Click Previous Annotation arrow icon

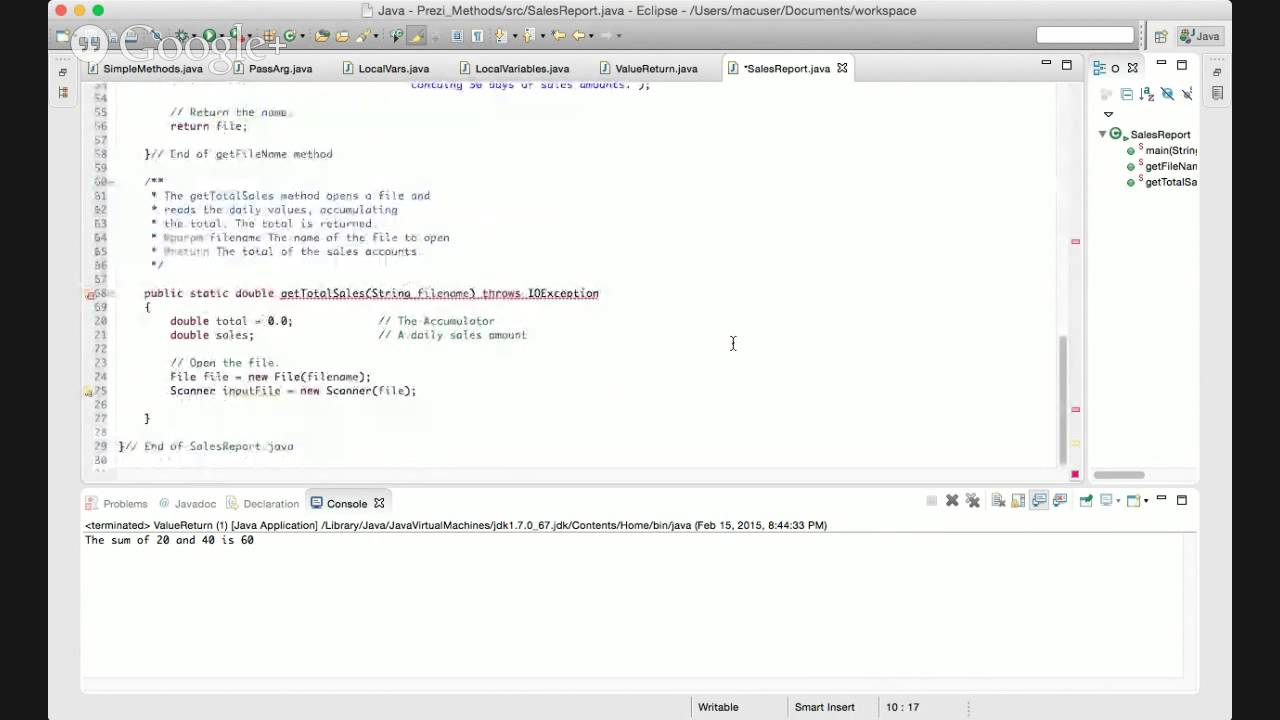[528, 35]
